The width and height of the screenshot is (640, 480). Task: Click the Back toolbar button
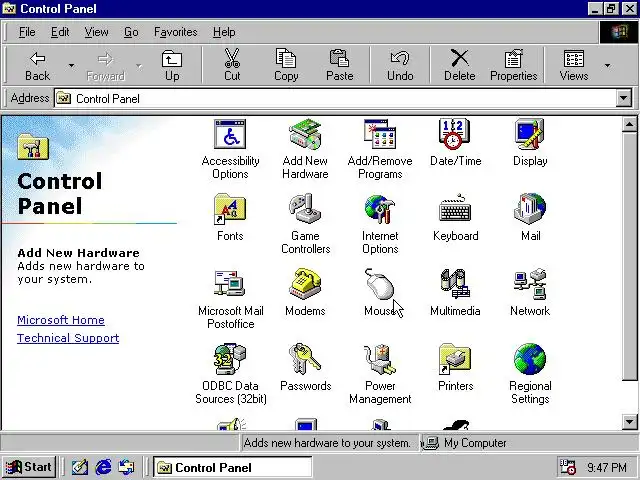coord(37,65)
